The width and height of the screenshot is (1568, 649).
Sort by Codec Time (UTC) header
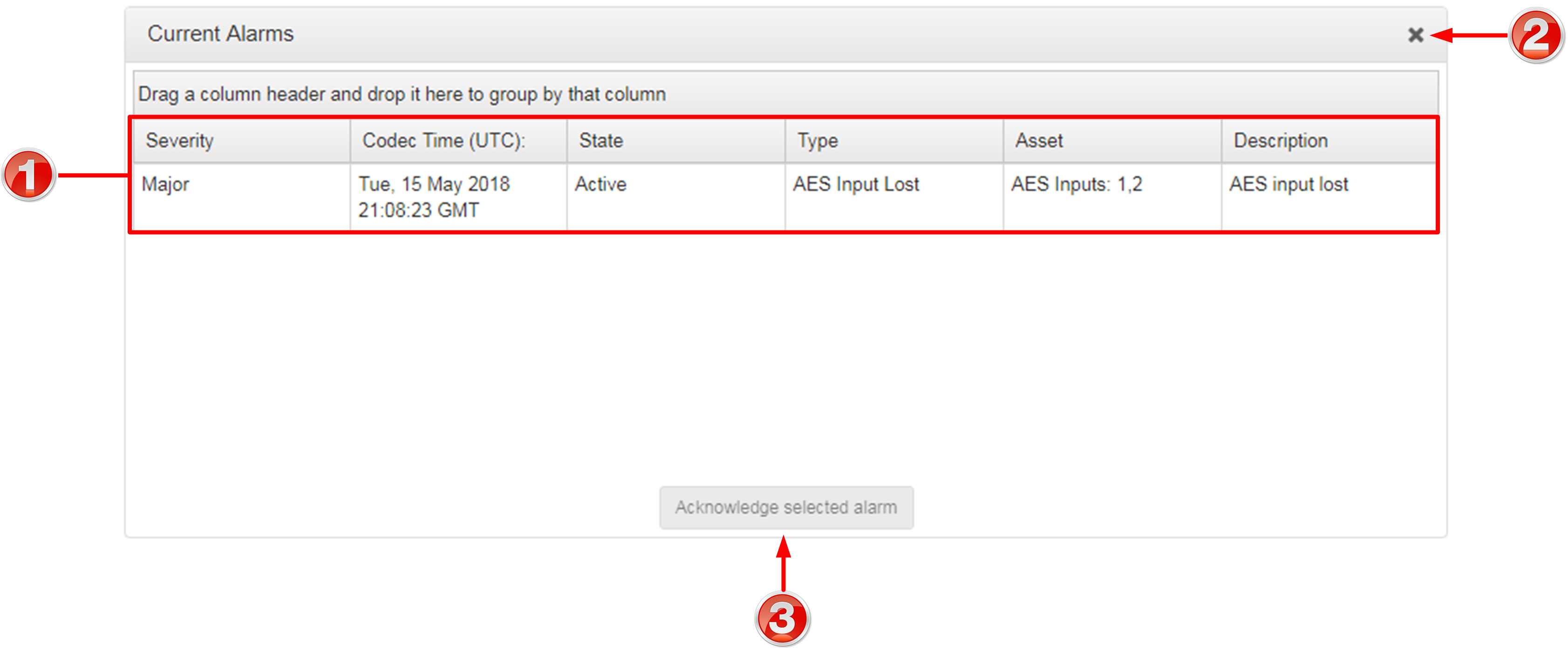[443, 141]
